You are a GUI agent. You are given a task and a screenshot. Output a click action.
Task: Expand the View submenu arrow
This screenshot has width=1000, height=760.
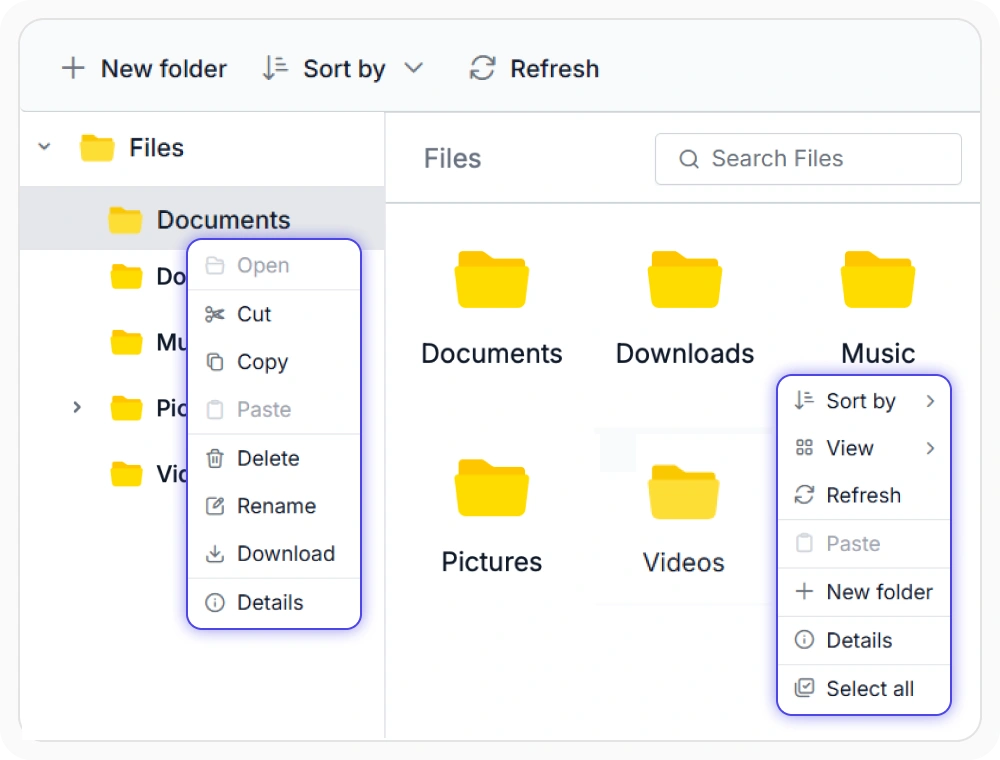pyautogui.click(x=930, y=448)
